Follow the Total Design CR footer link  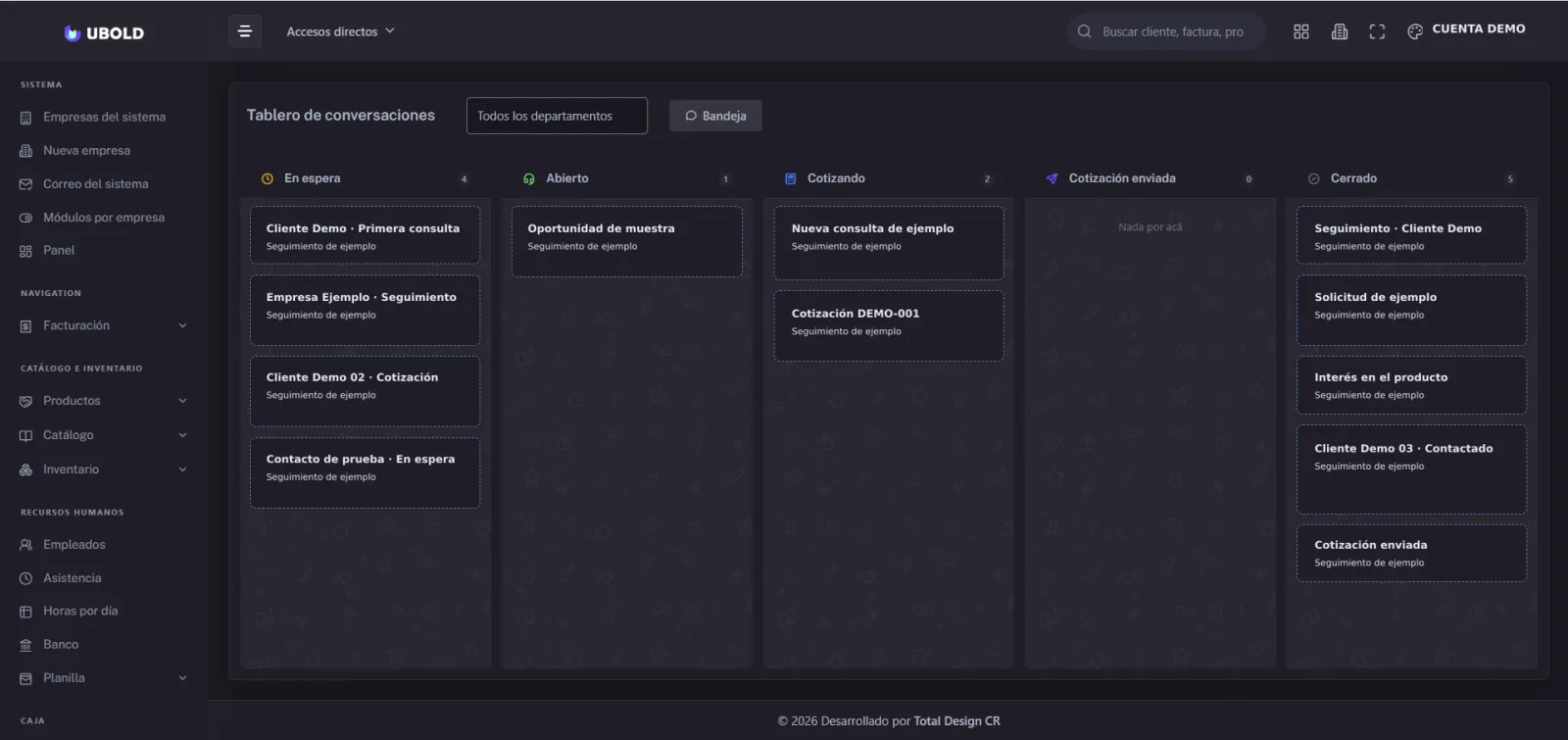coord(956,721)
